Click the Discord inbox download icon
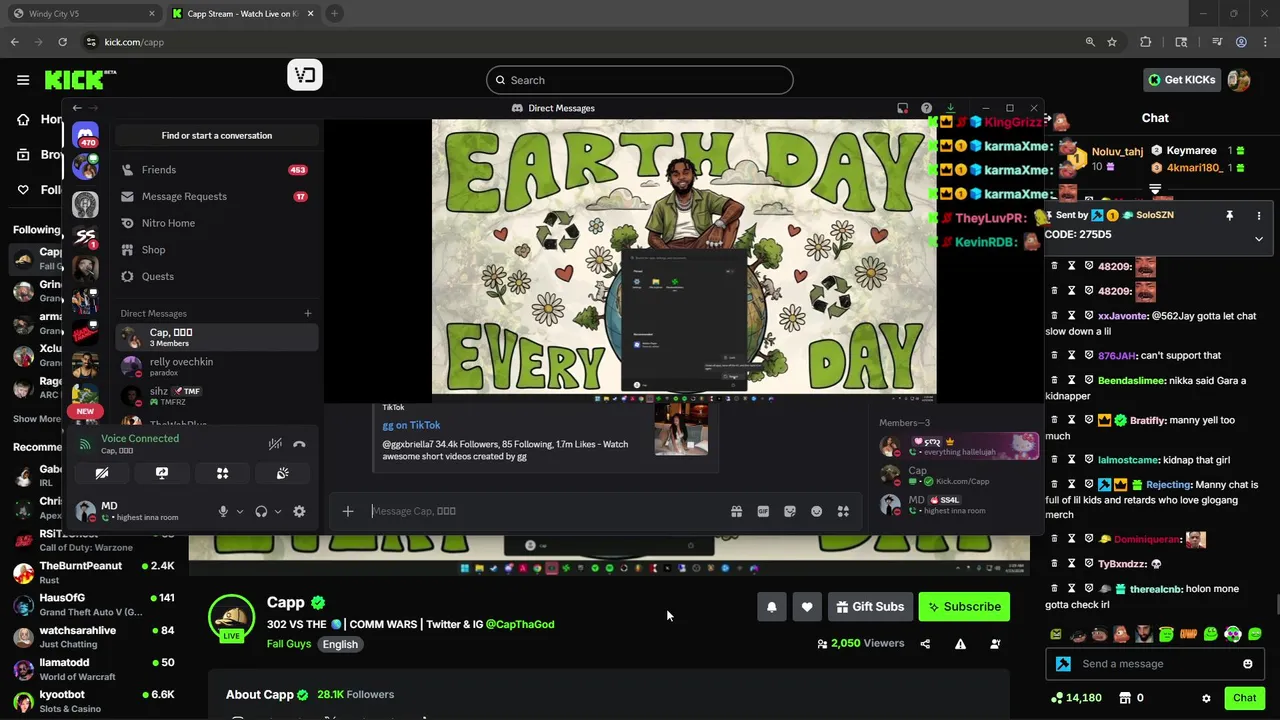This screenshot has height=720, width=1280. tap(950, 108)
